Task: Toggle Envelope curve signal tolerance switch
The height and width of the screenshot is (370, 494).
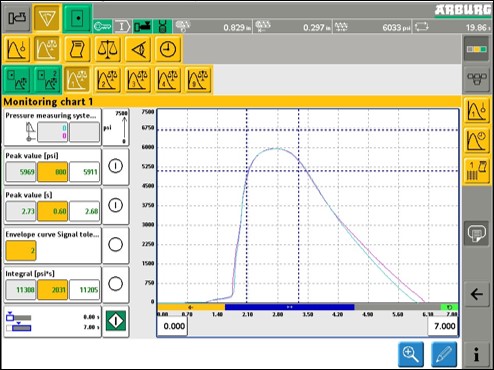Action: tap(115, 245)
